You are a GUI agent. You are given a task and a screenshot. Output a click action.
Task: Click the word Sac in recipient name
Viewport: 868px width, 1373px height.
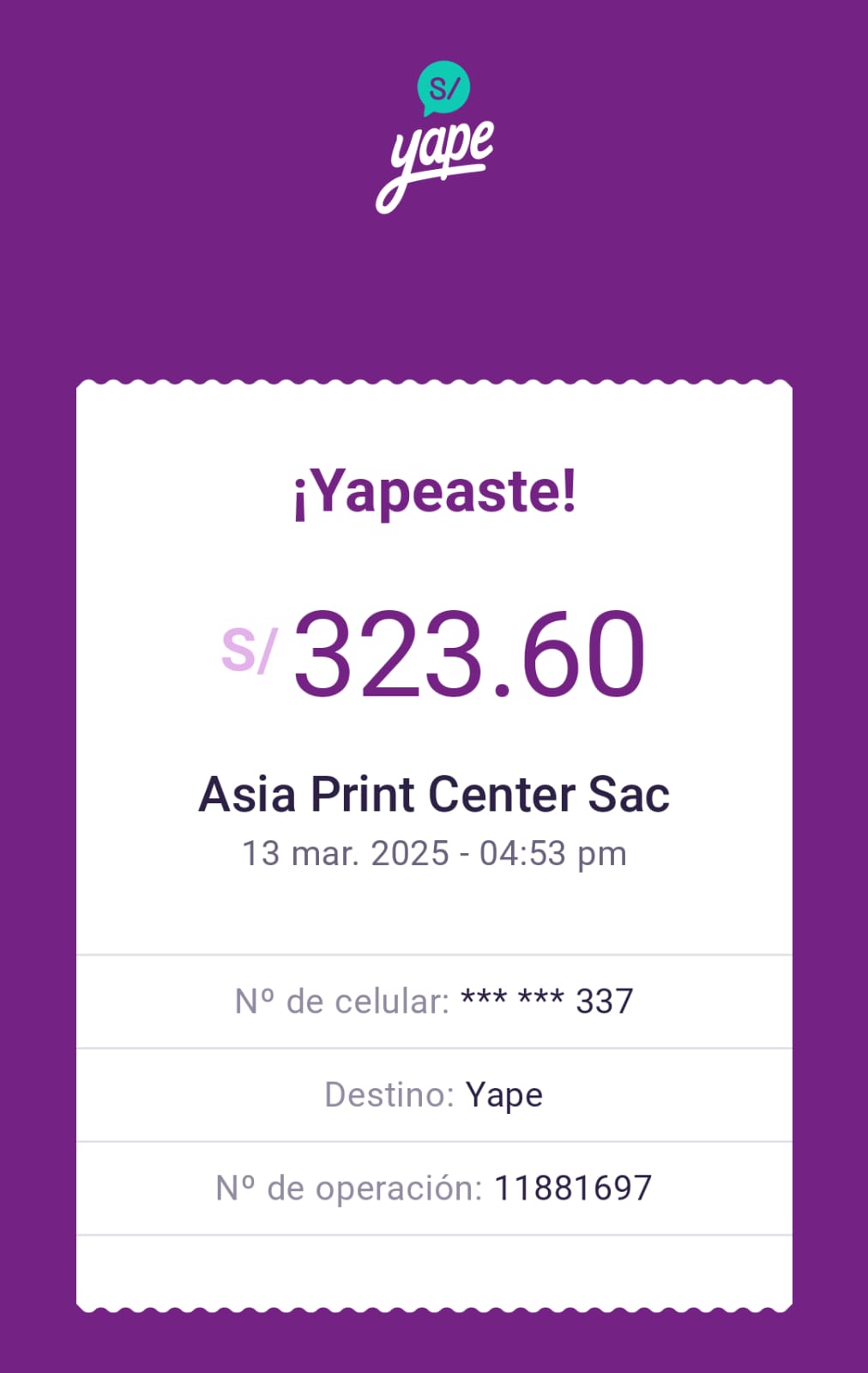[629, 795]
